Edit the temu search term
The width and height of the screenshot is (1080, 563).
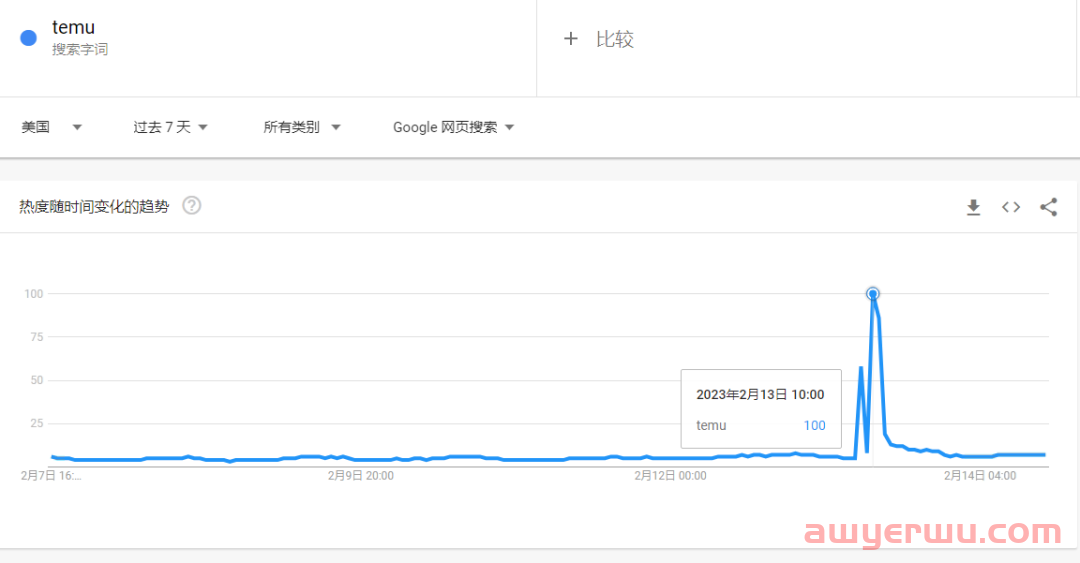click(73, 28)
